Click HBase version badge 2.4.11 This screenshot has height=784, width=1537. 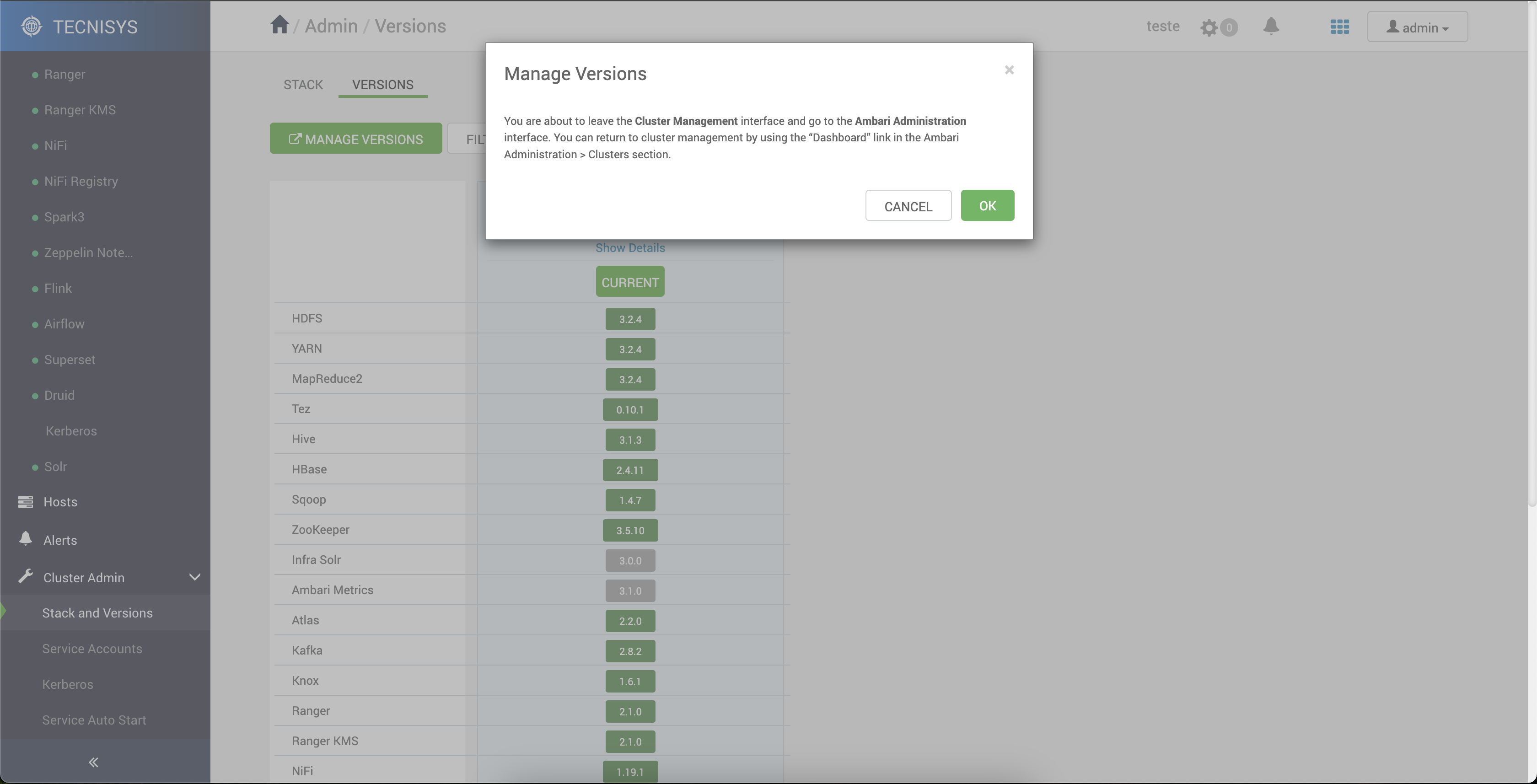630,470
